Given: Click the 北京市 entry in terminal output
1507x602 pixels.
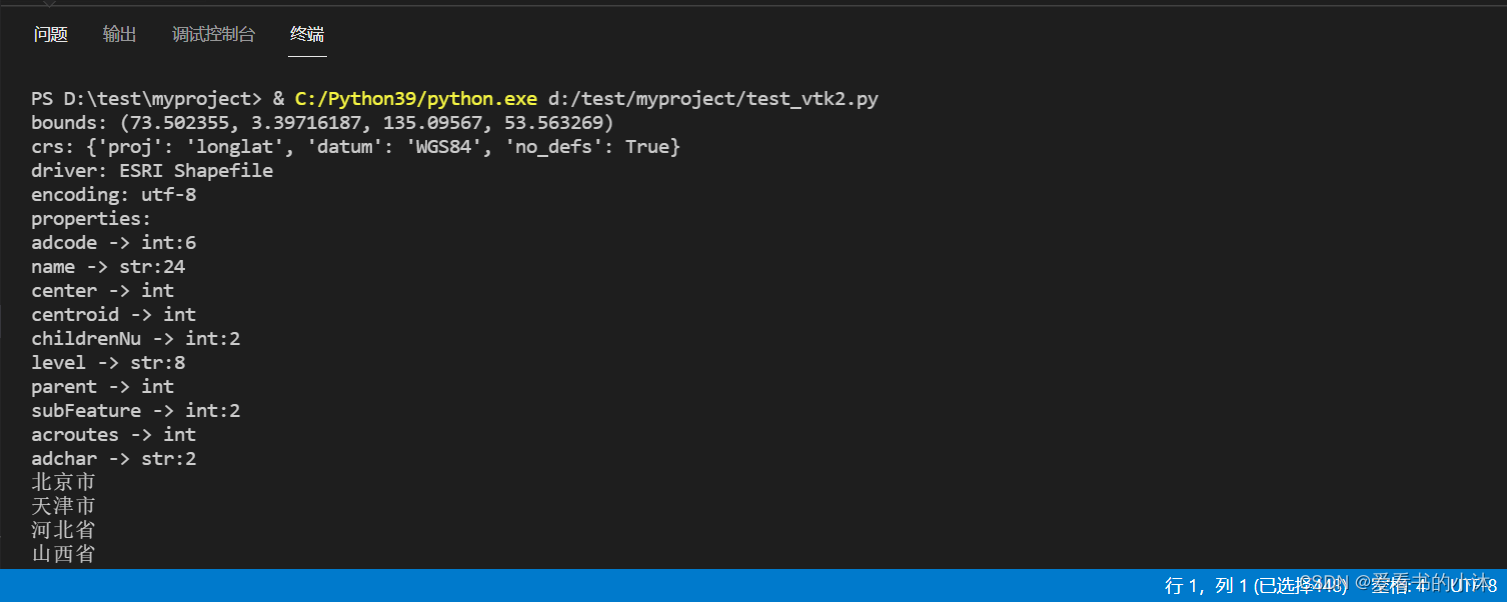Looking at the screenshot, I should [x=63, y=483].
